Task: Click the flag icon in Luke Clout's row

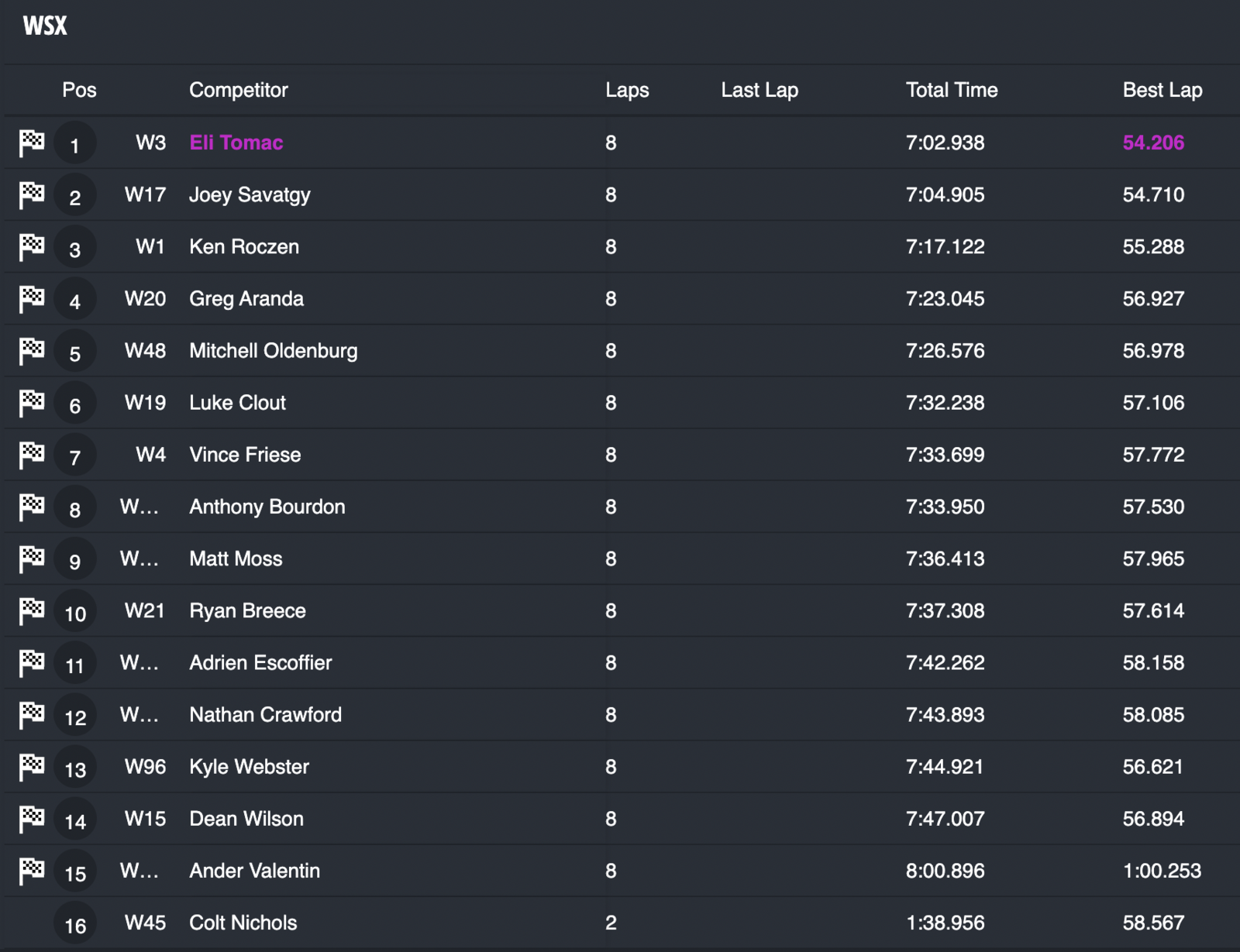Action: click(32, 403)
